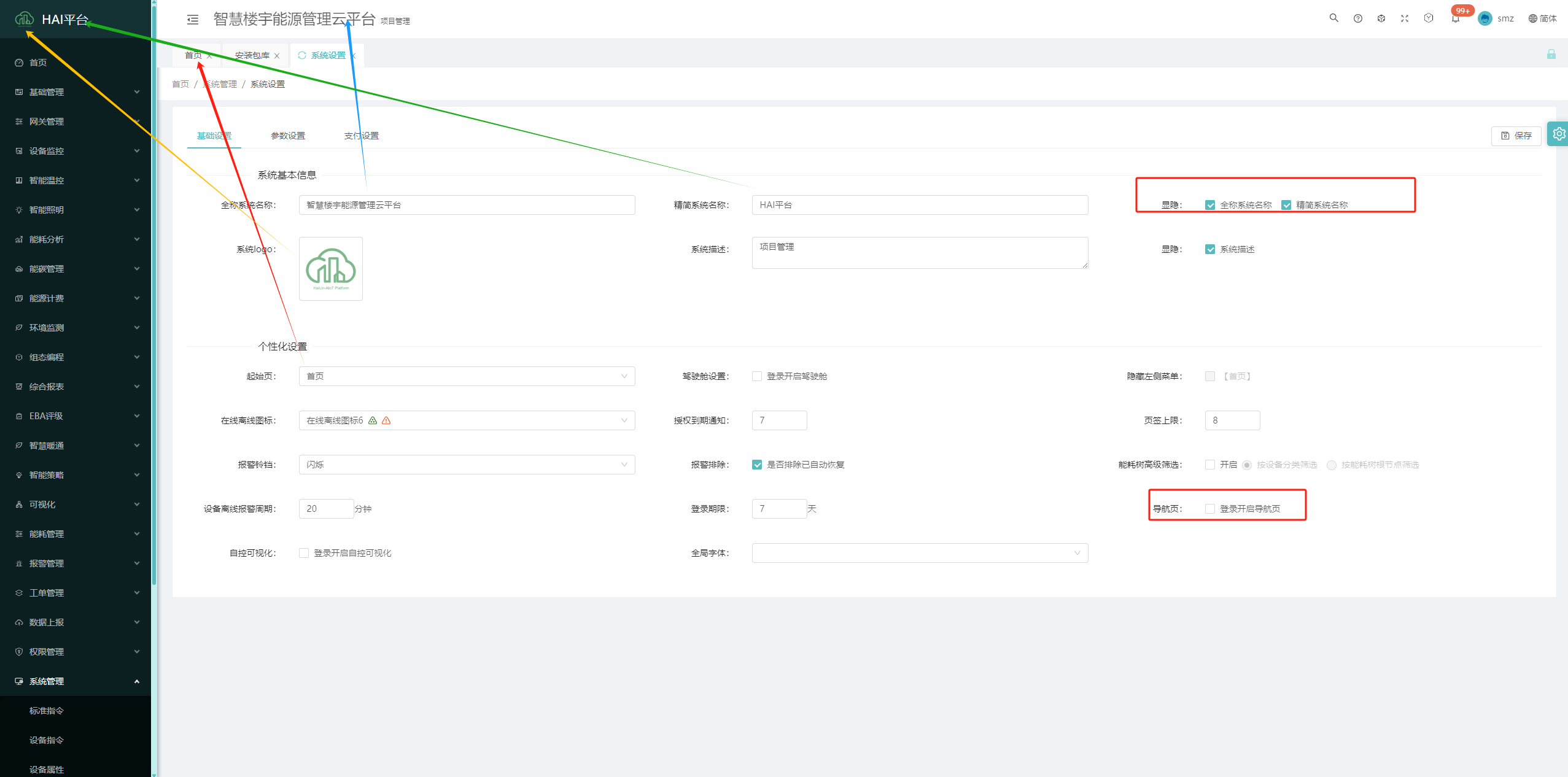Click the cube icon in top bar
This screenshot has width=1568, height=777.
click(x=1381, y=18)
